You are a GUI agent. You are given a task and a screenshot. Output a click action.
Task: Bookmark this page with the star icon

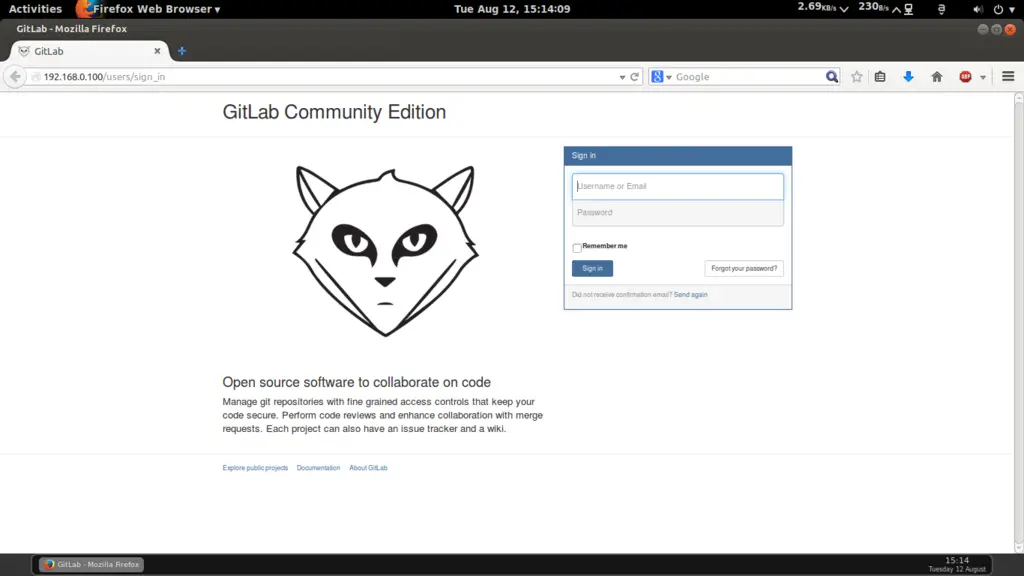pos(856,76)
